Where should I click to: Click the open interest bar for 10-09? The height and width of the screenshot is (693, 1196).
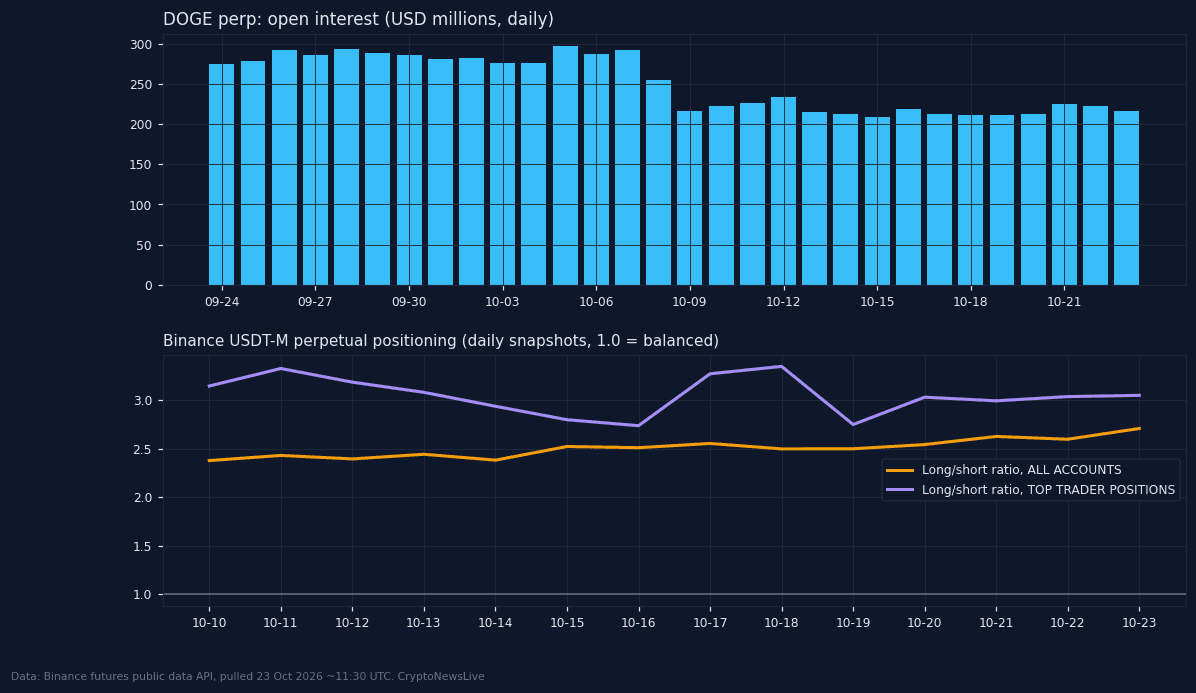pyautogui.click(x=690, y=198)
